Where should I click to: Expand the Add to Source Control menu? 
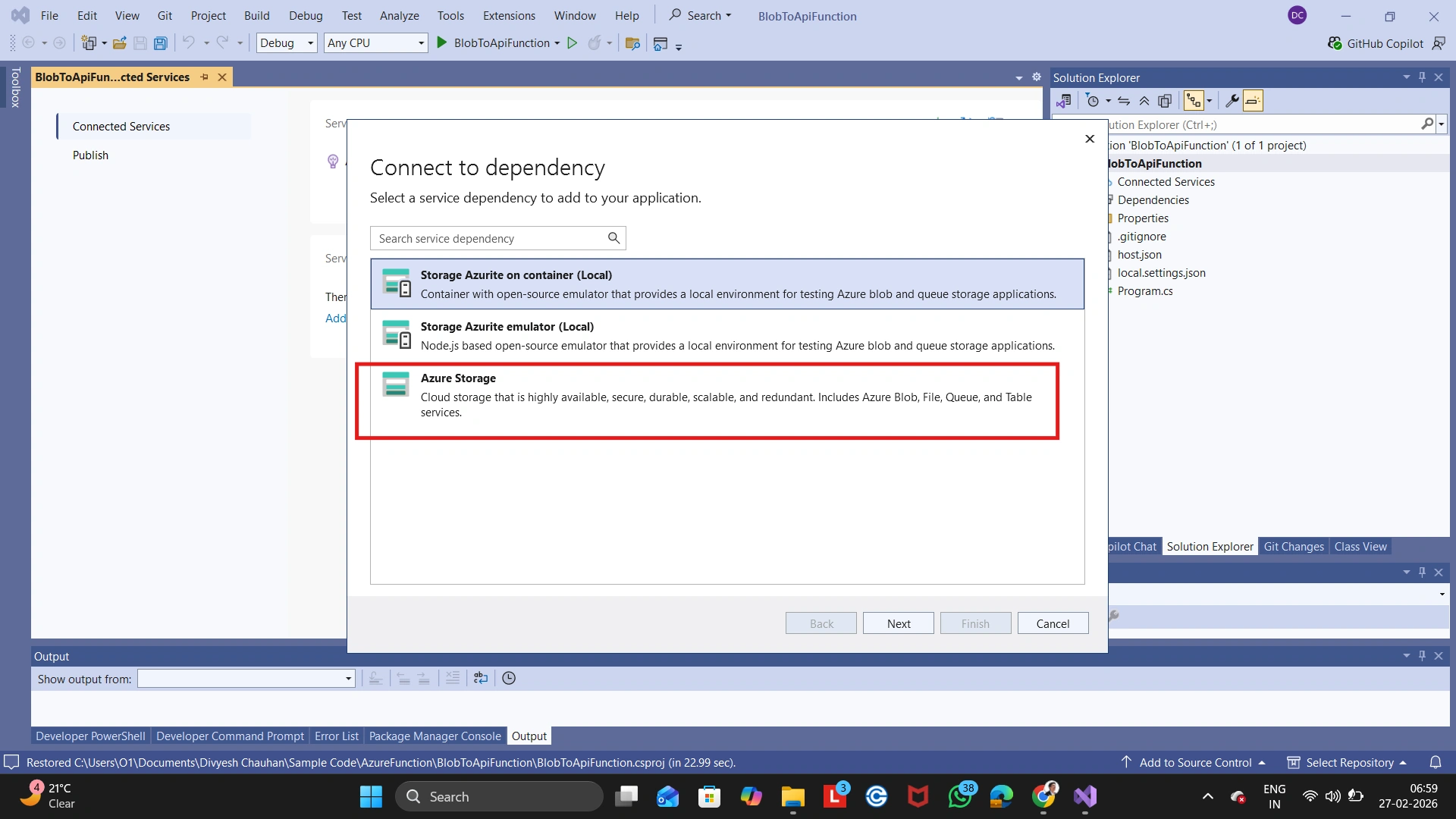point(1193,762)
